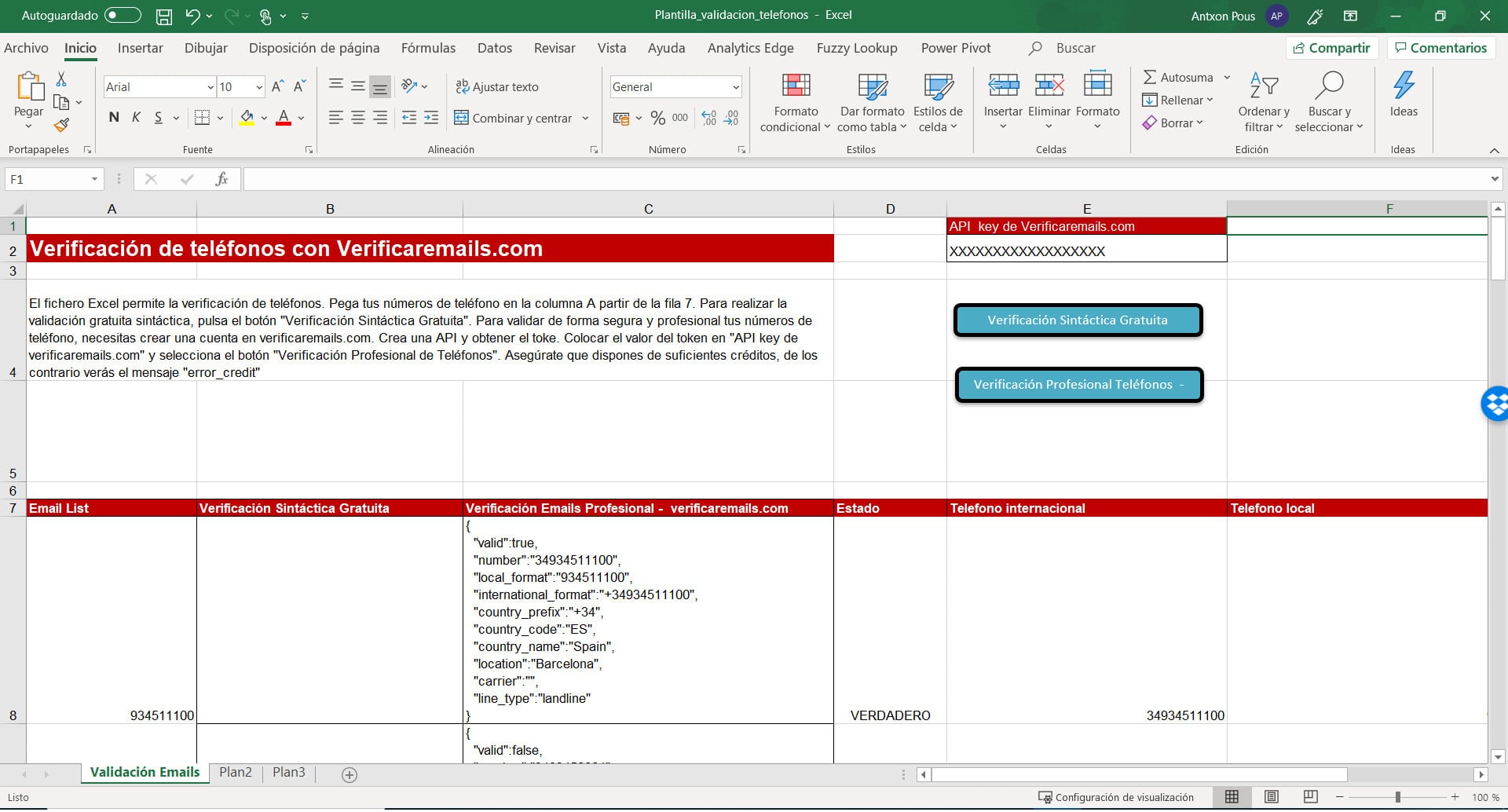Viewport: 1508px width, 812px height.
Task: Click the decrease indent icon
Action: point(409,119)
